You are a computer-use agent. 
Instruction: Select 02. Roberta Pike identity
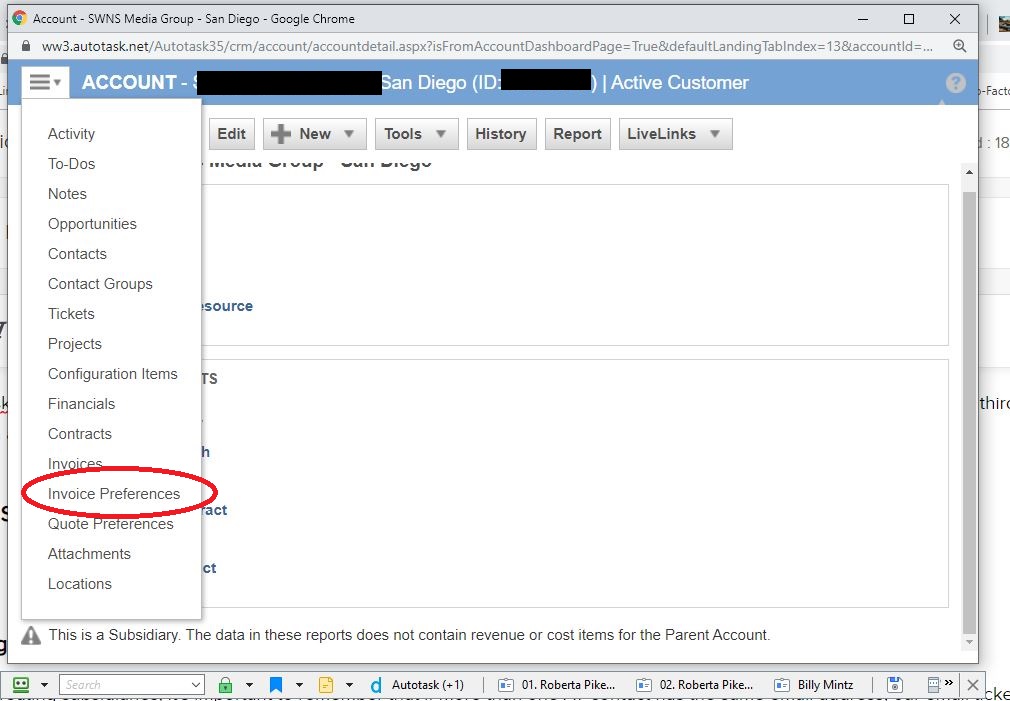[694, 684]
